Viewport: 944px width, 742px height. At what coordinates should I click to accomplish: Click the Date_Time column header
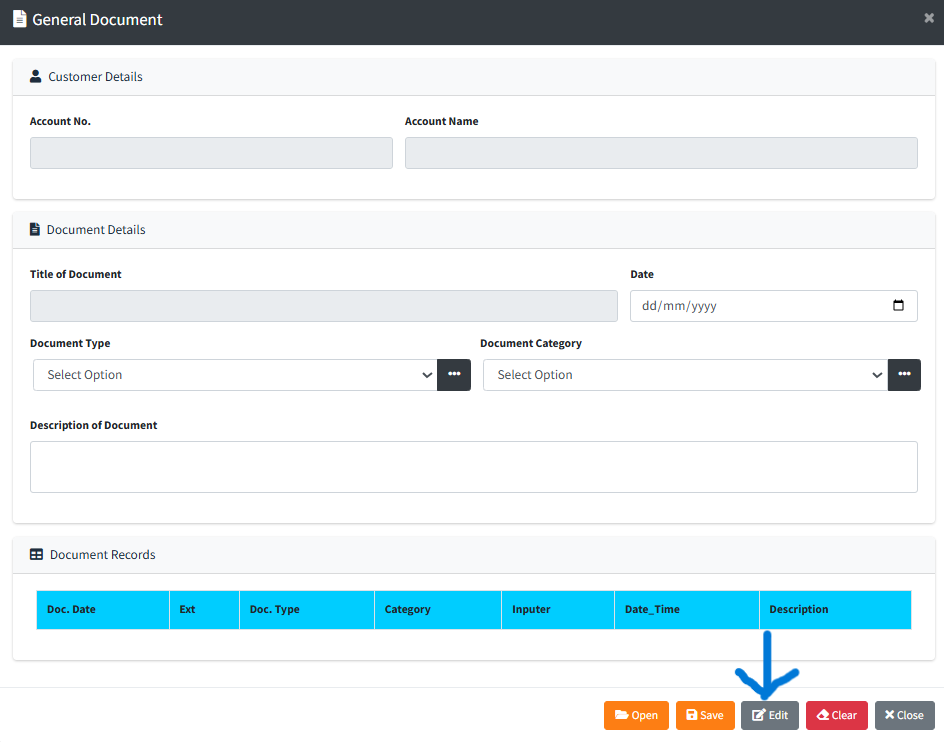tap(652, 609)
